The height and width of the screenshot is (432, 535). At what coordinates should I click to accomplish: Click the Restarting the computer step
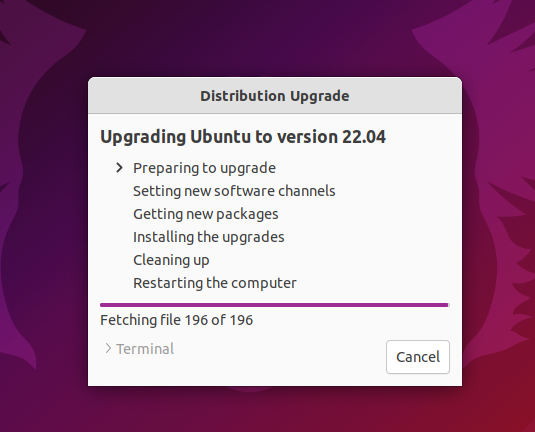click(x=215, y=283)
